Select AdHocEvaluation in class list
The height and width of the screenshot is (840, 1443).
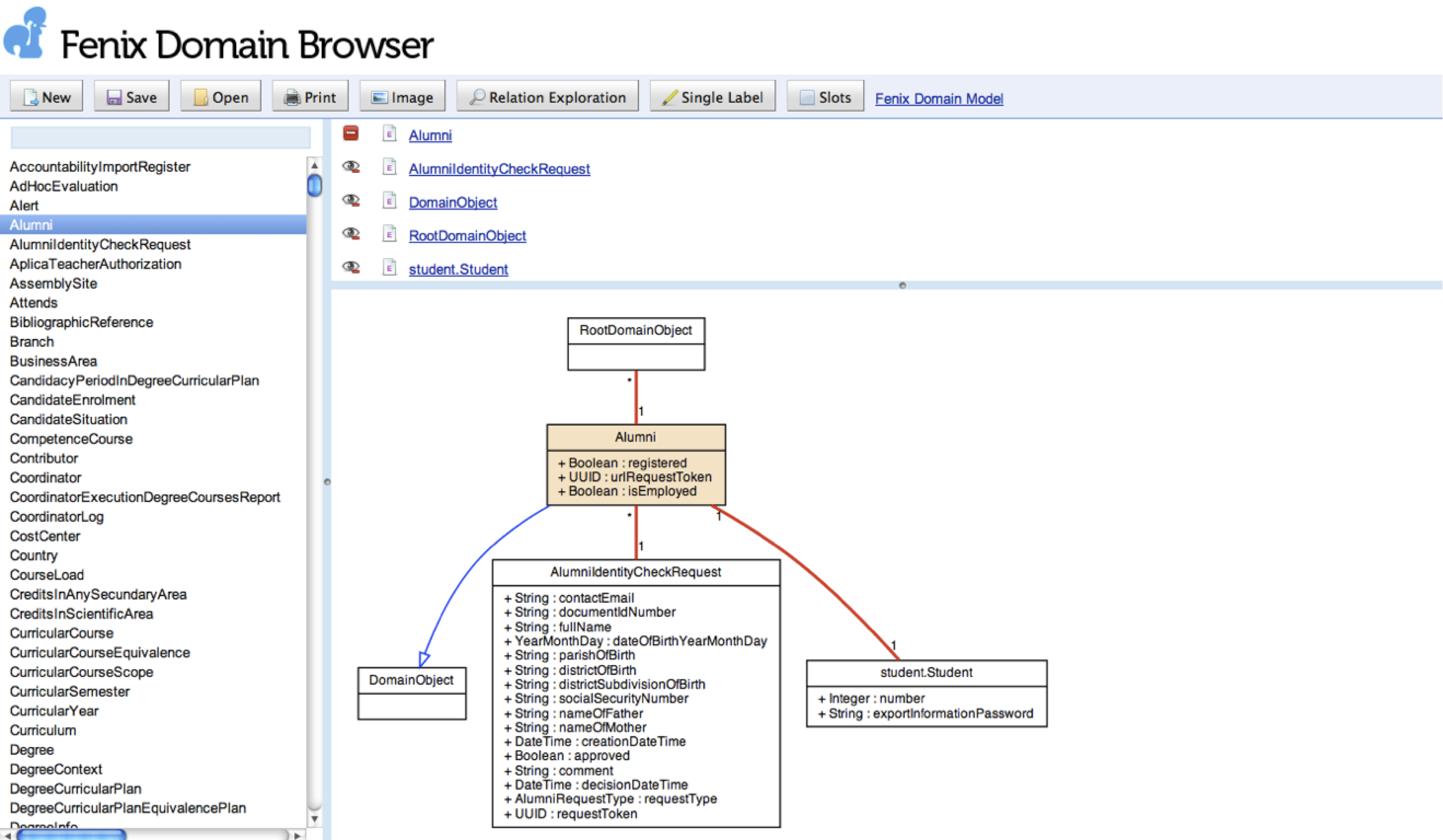pos(64,186)
